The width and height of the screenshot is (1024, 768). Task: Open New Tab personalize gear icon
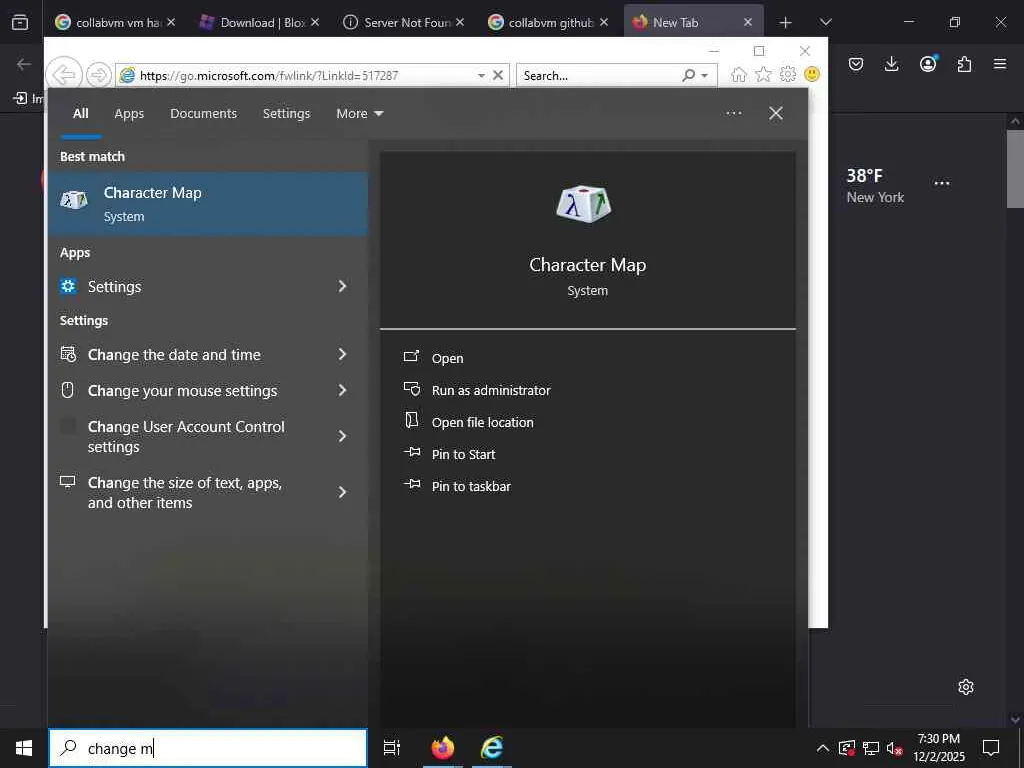click(966, 687)
